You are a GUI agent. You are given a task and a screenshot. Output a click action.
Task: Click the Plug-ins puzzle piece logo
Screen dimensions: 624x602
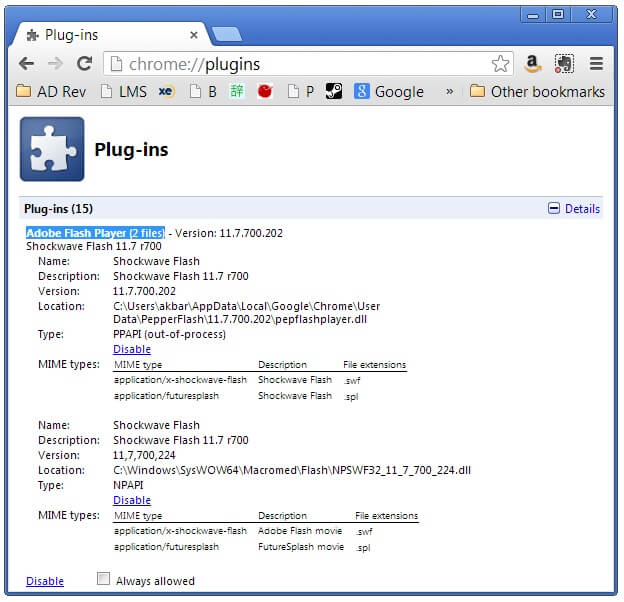coord(52,149)
